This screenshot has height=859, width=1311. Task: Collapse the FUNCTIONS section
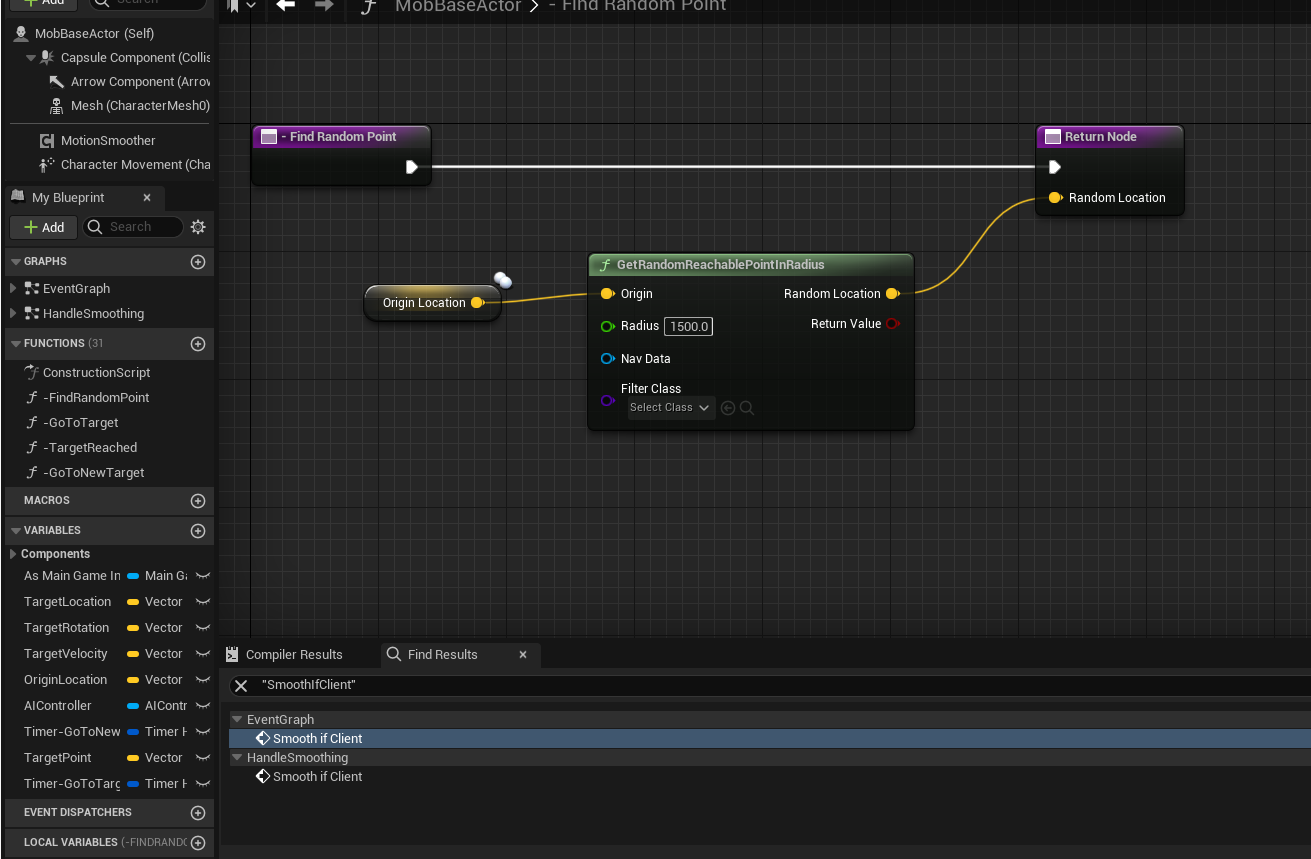click(15, 343)
